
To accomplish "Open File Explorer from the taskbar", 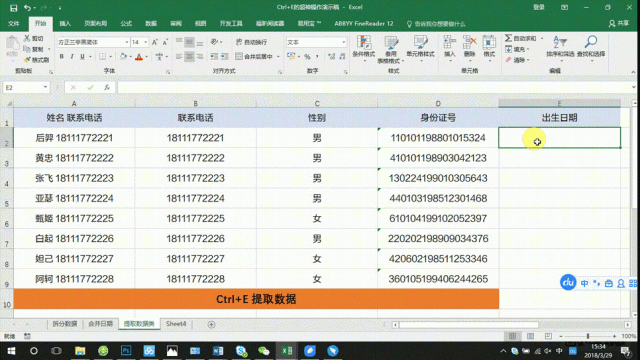I will coord(80,351).
